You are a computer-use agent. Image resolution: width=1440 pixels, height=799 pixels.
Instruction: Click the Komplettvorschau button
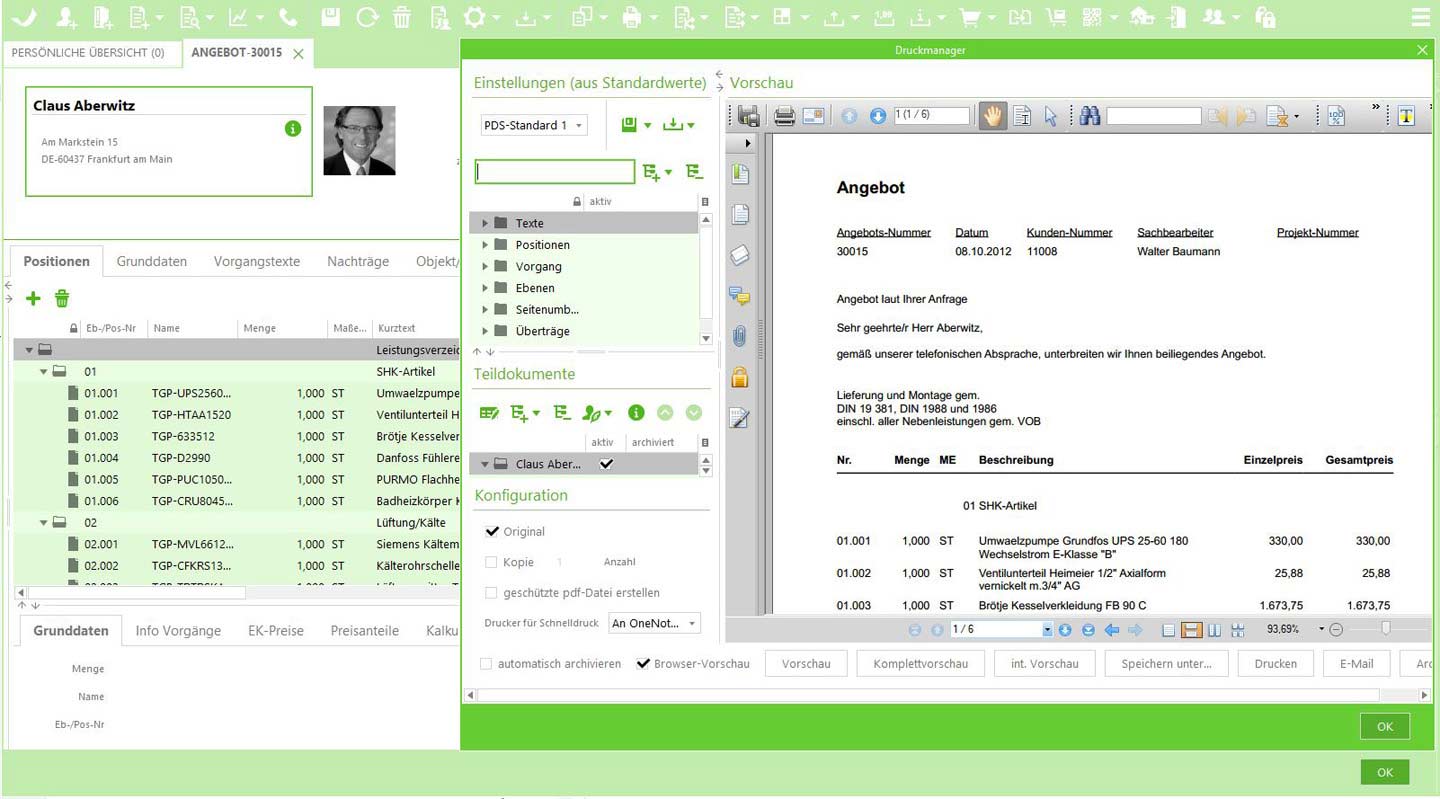(920, 664)
